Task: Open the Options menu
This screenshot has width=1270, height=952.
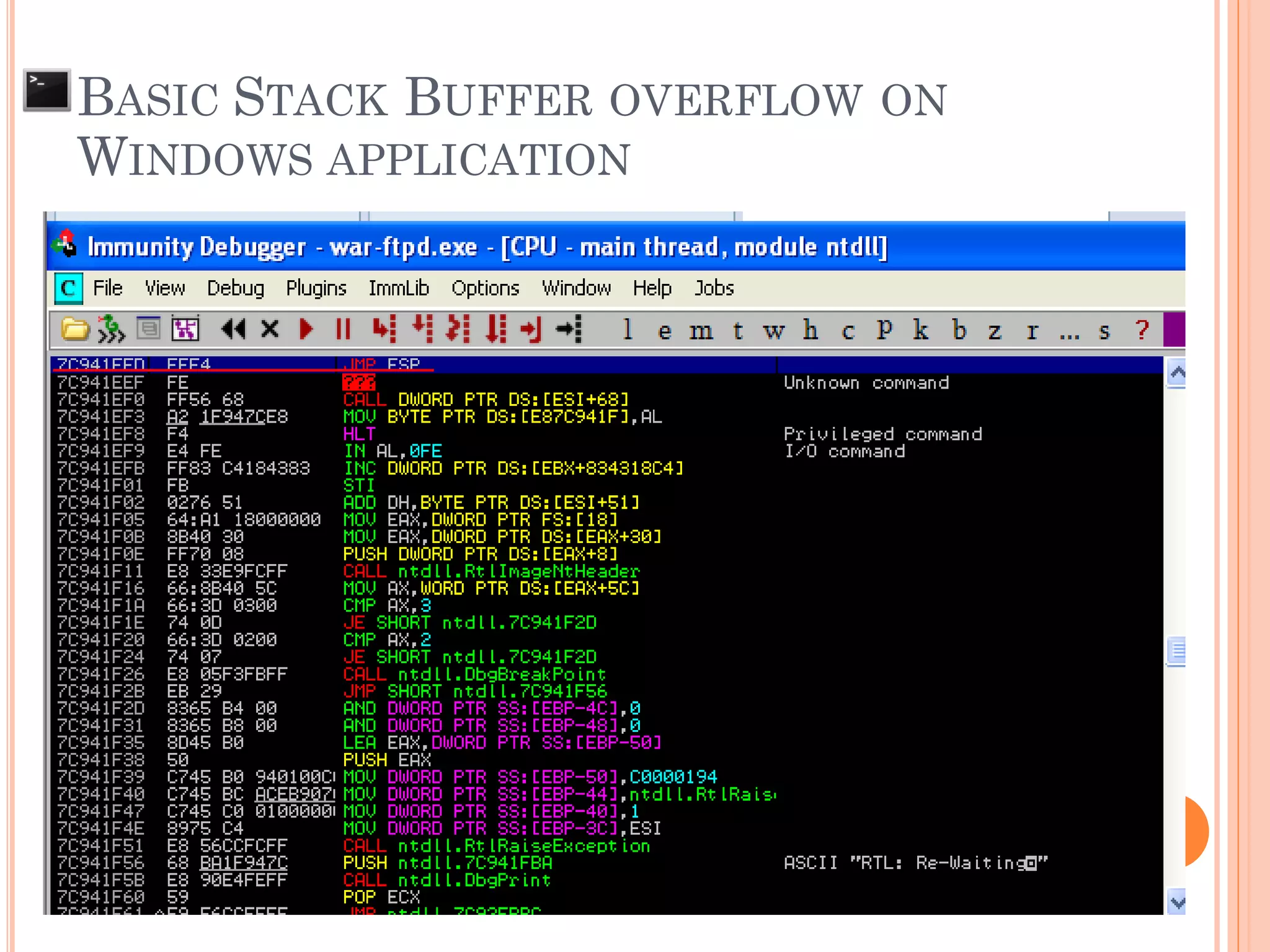Action: tap(486, 289)
